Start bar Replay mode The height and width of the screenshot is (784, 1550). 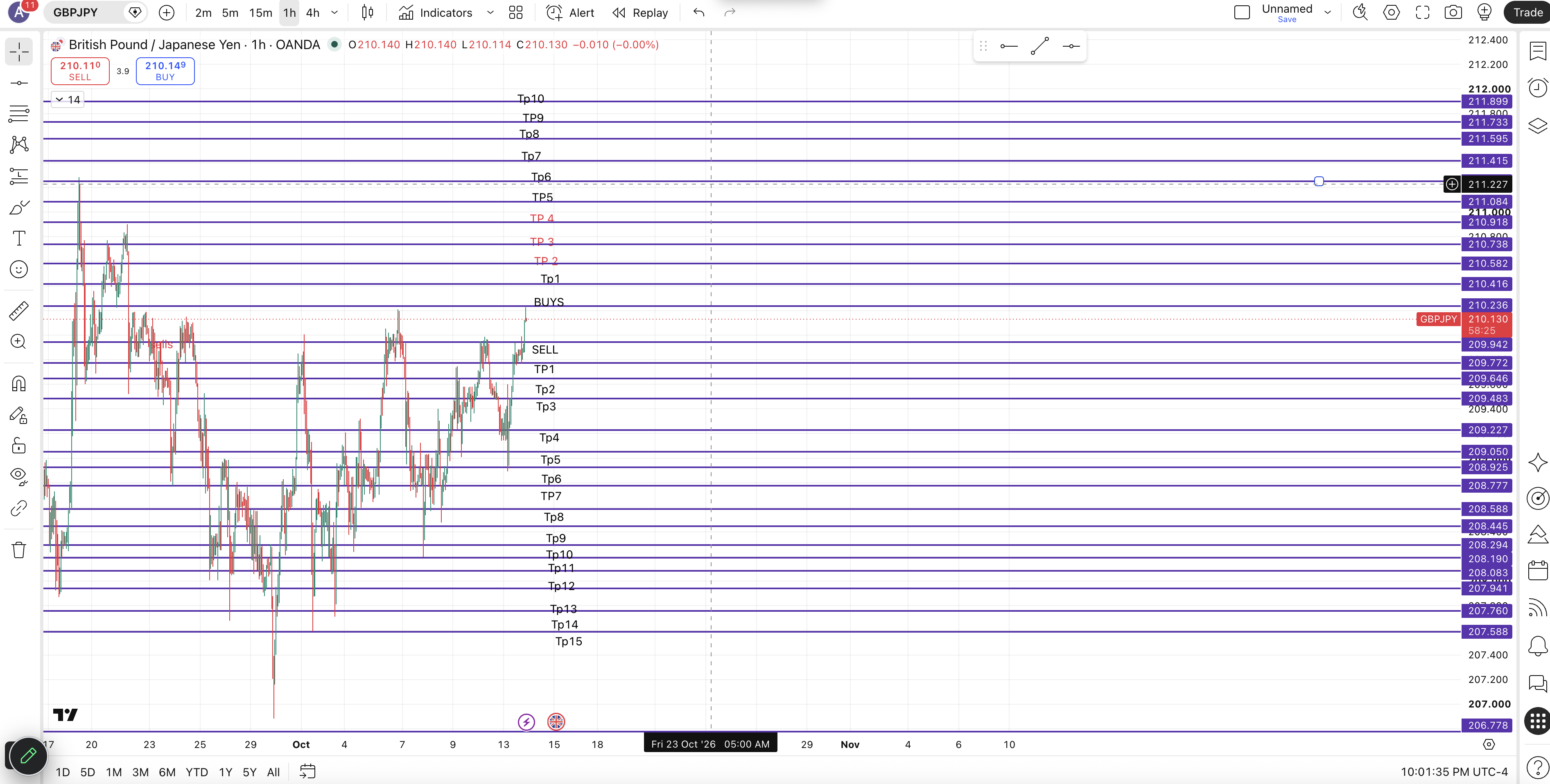tap(639, 13)
